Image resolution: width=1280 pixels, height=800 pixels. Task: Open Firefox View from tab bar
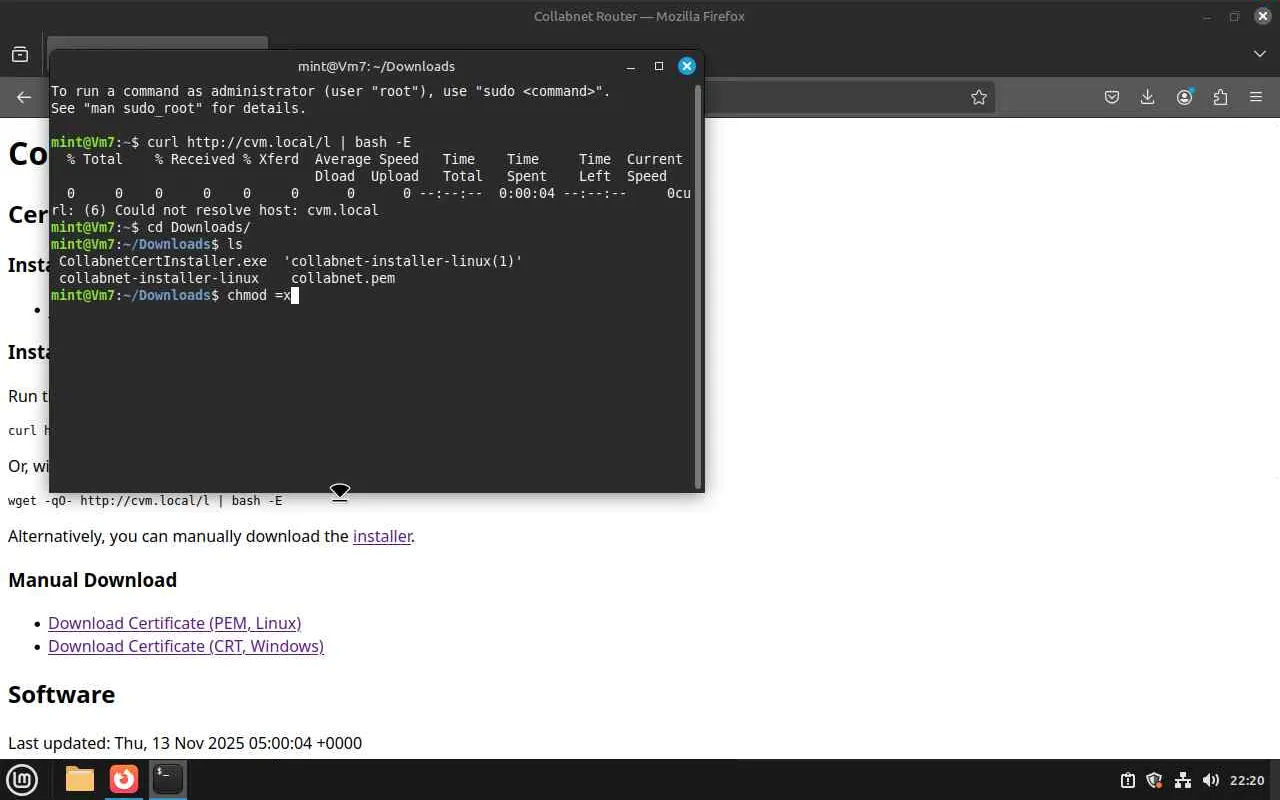coord(20,54)
